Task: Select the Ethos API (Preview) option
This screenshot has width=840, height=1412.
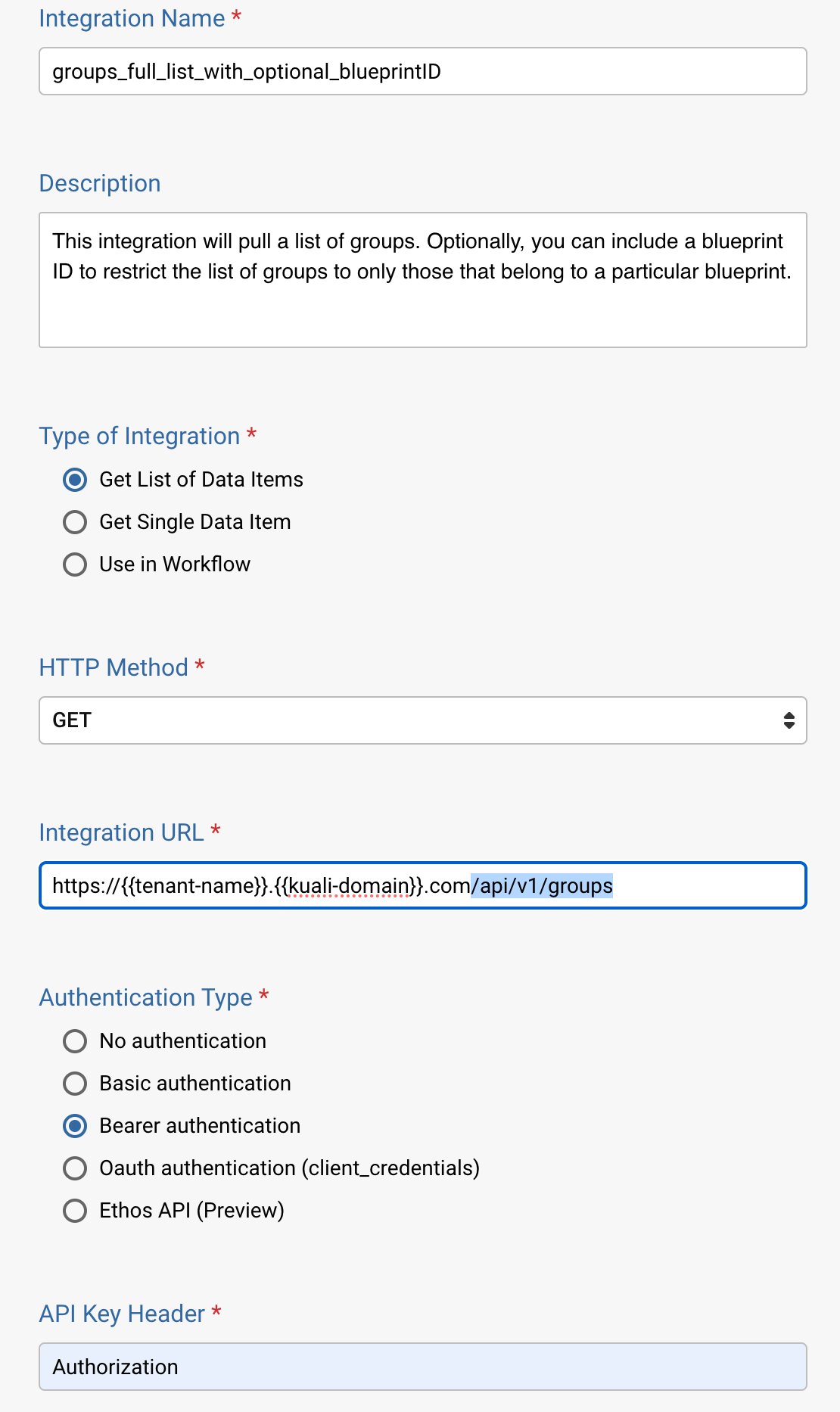Action: pyautogui.click(x=75, y=1211)
